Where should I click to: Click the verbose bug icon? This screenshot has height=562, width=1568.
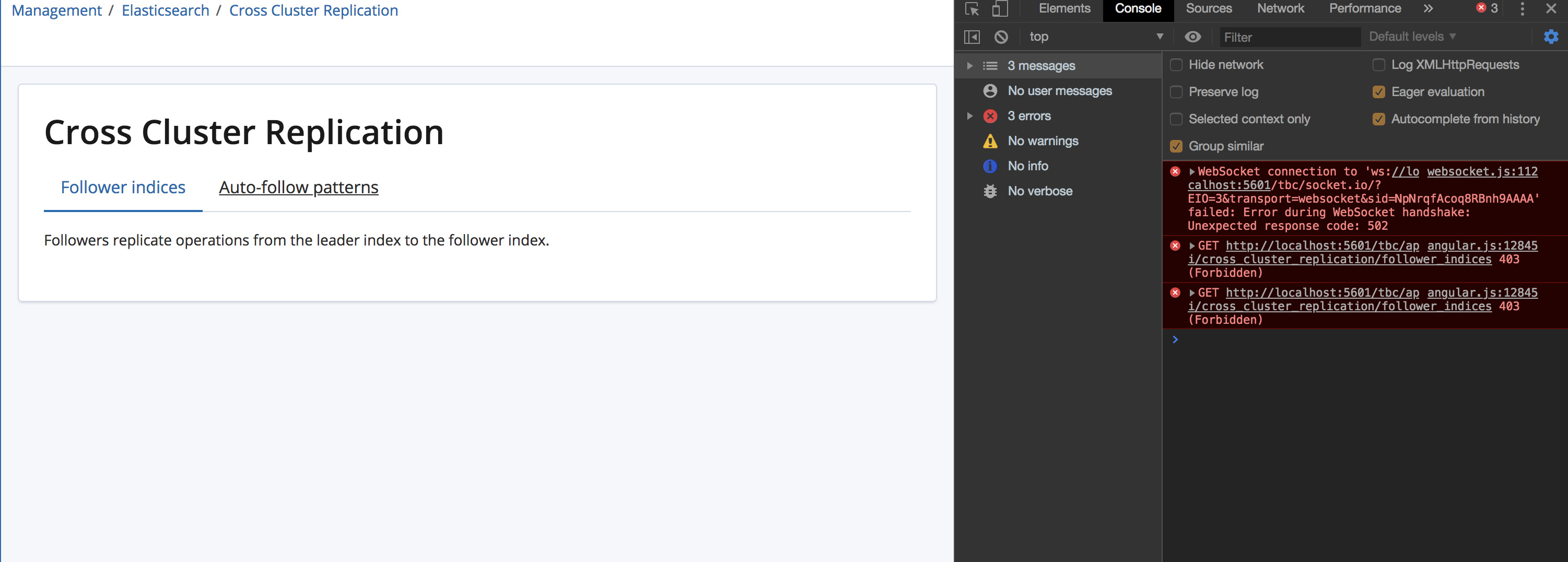pos(990,191)
